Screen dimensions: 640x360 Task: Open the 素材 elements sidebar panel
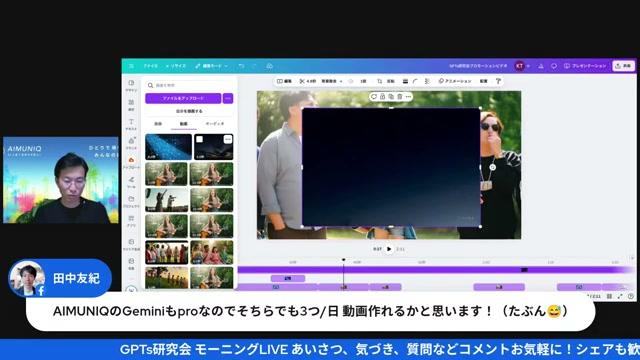(131, 104)
